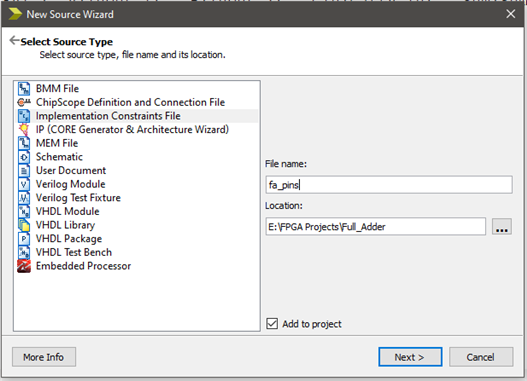The height and width of the screenshot is (381, 527).
Task: Click the VHDL Module icon
Action: pos(24,212)
